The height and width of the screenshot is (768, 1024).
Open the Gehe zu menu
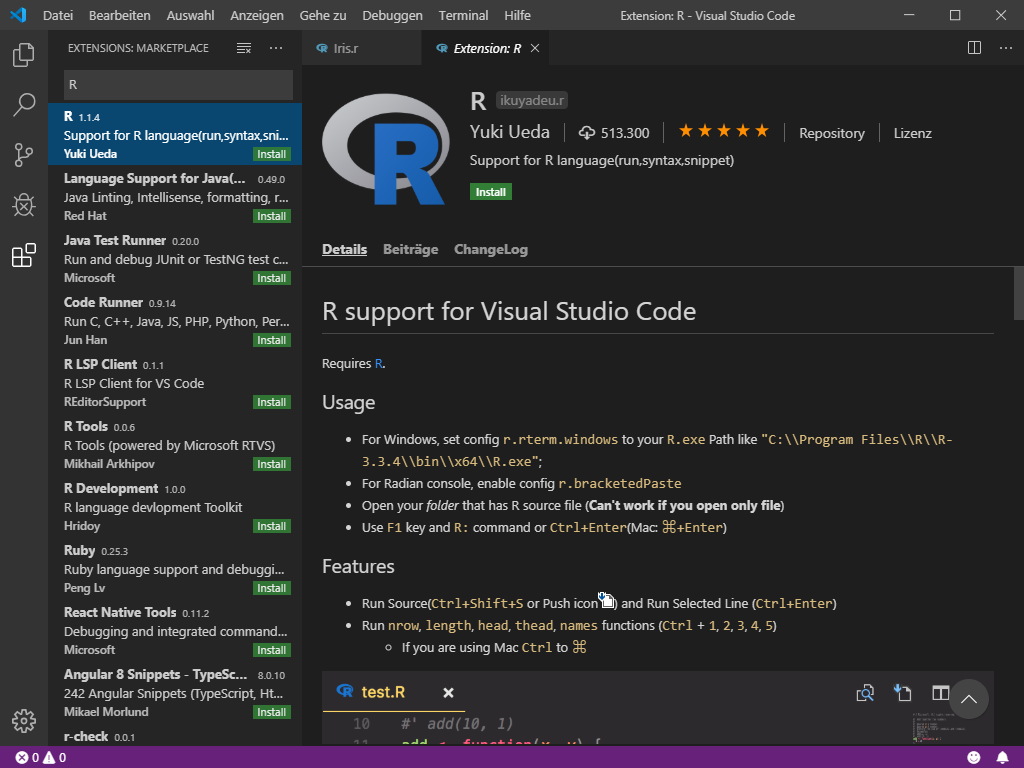[323, 15]
